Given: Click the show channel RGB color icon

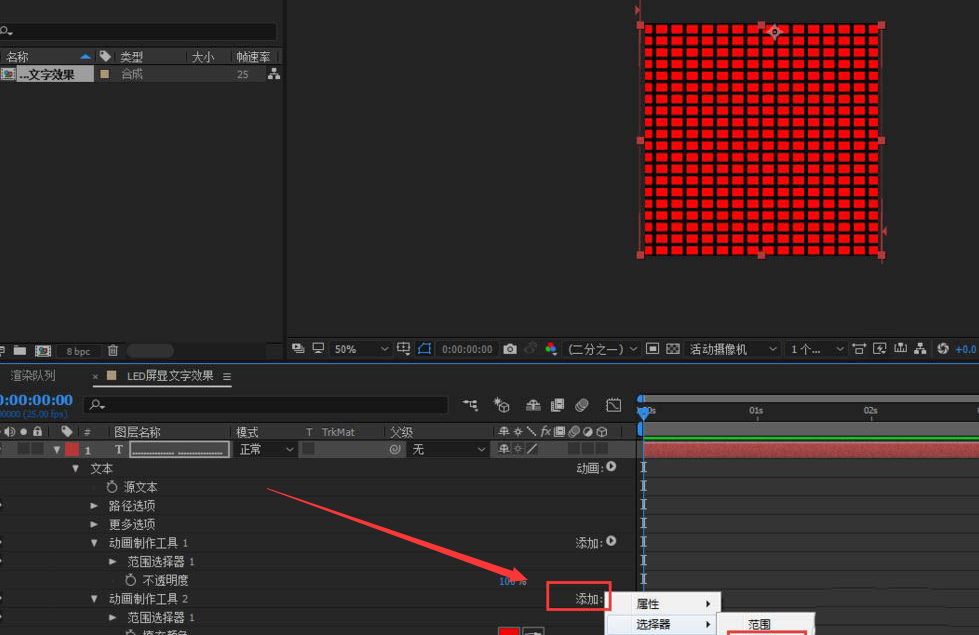Looking at the screenshot, I should tap(551, 349).
